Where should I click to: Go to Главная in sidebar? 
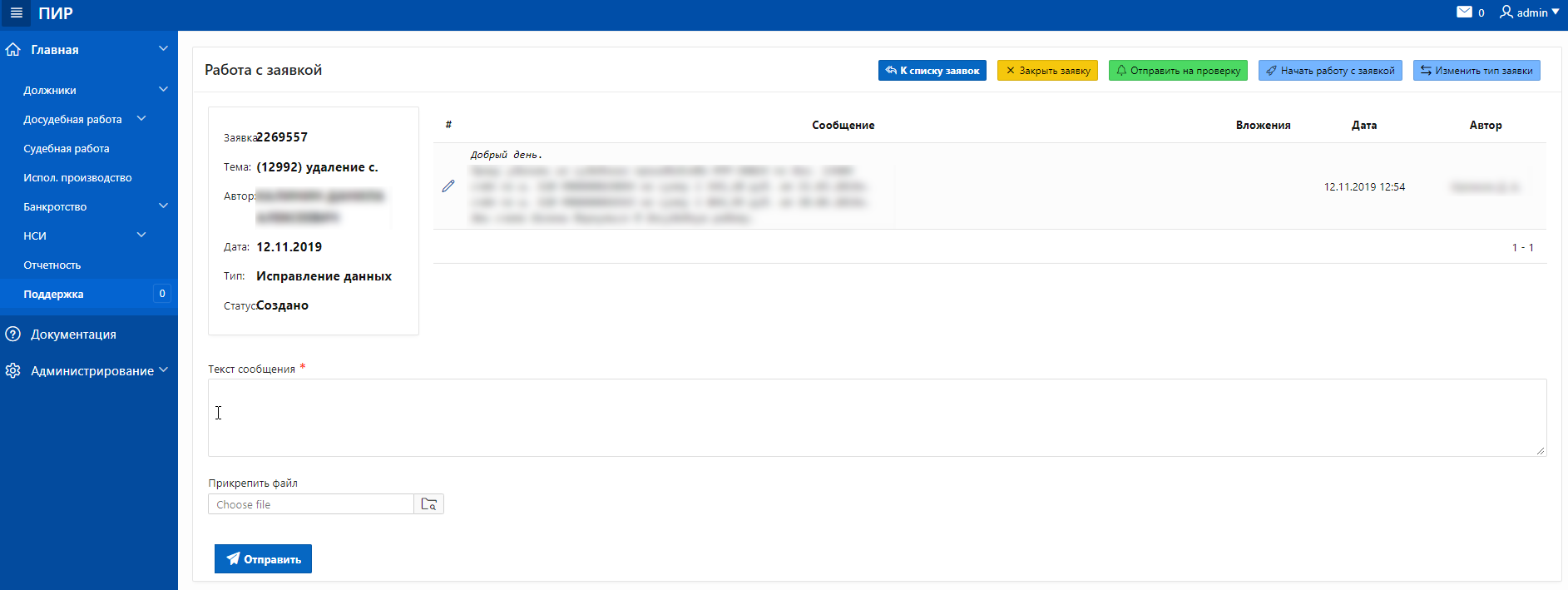(55, 49)
